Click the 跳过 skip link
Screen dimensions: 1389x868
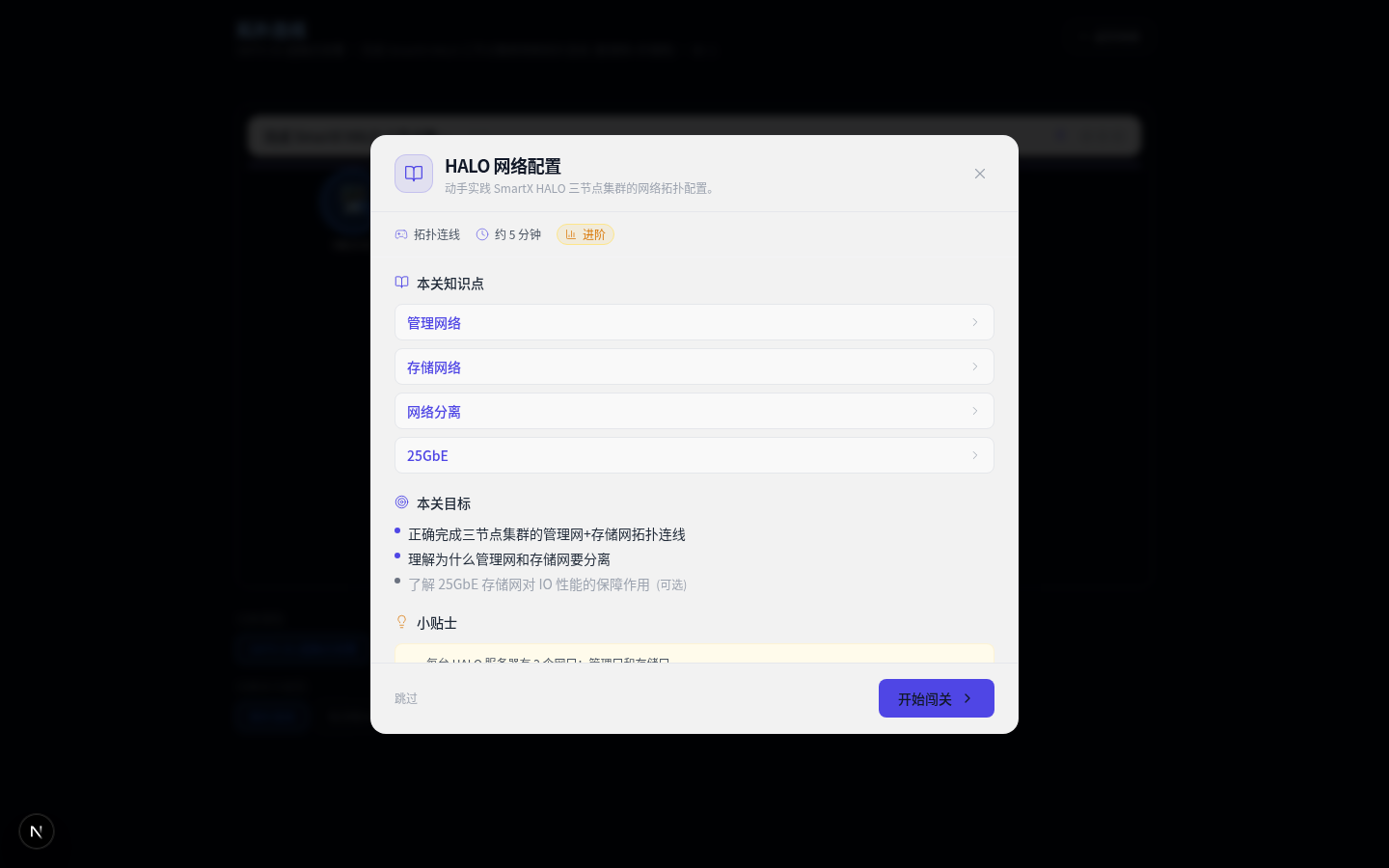[x=406, y=698]
